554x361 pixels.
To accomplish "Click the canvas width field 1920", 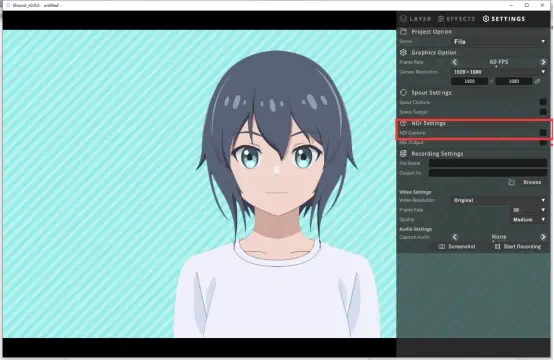I will 469,81.
